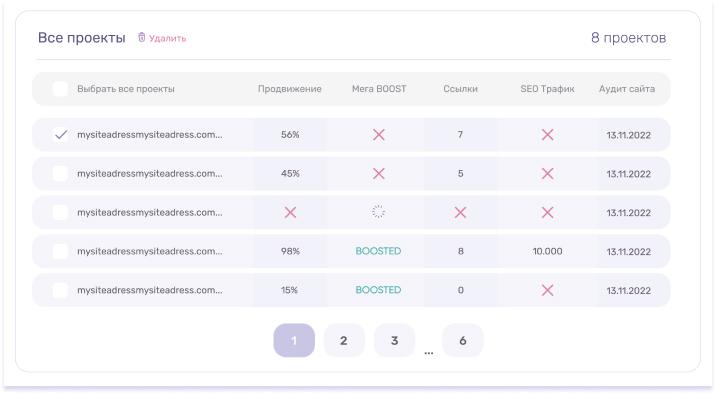Viewport: 716px width, 394px height.
Task: Click the pagination ellipsis
Action: click(x=429, y=353)
